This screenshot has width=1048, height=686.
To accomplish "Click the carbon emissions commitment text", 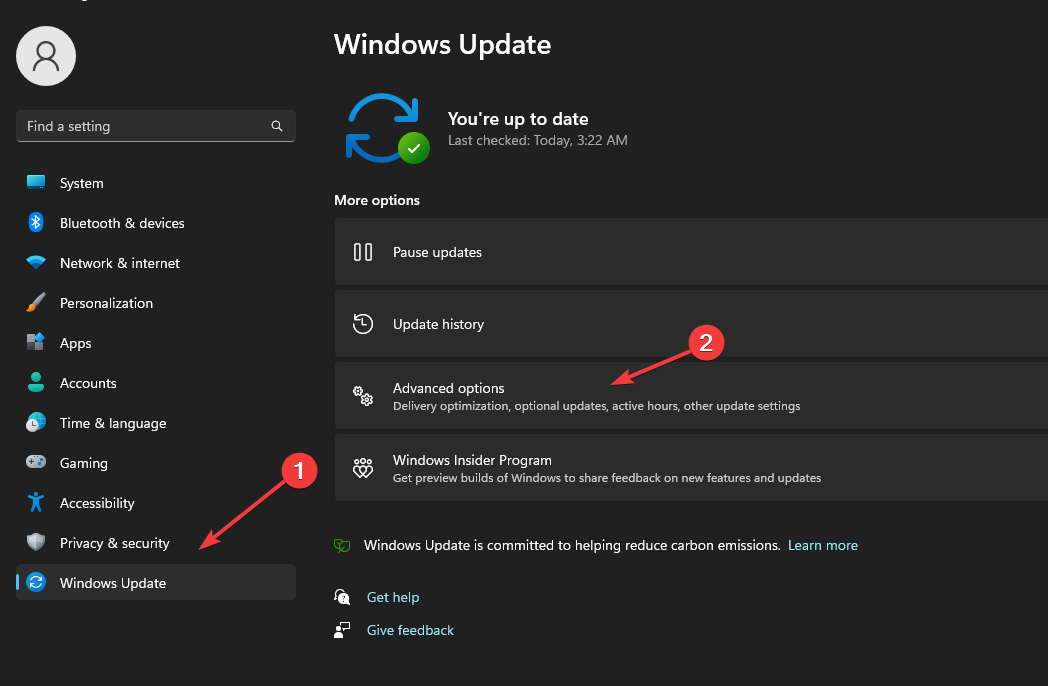I will pyautogui.click(x=572, y=546).
